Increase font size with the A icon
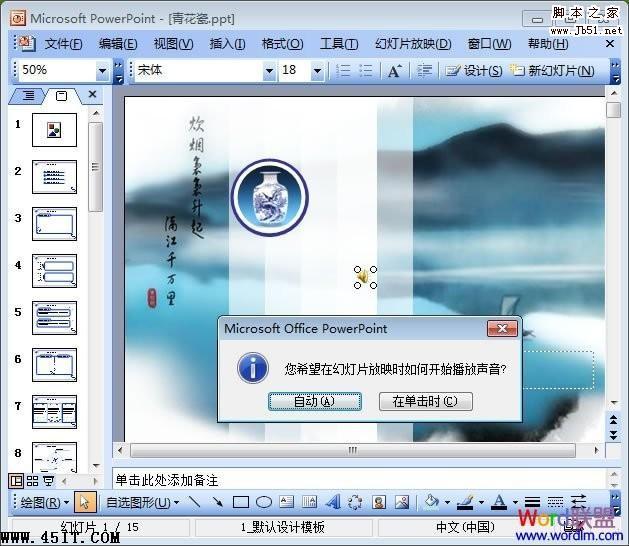 394,71
